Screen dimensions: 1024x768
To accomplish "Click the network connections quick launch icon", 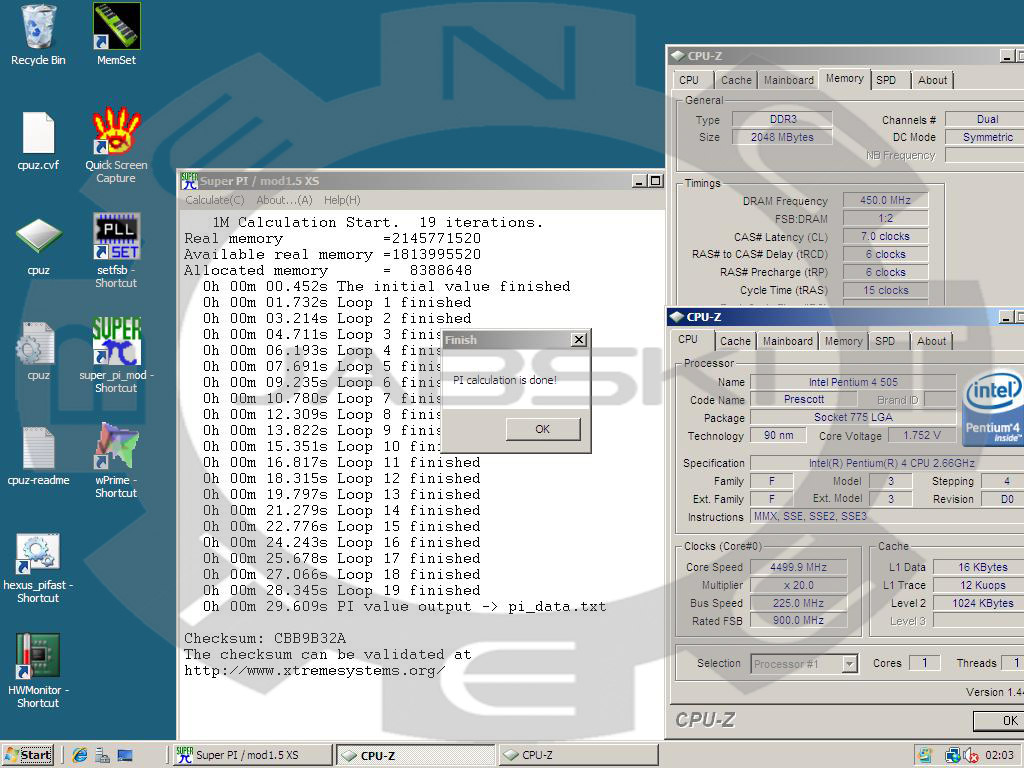I will tap(103, 755).
